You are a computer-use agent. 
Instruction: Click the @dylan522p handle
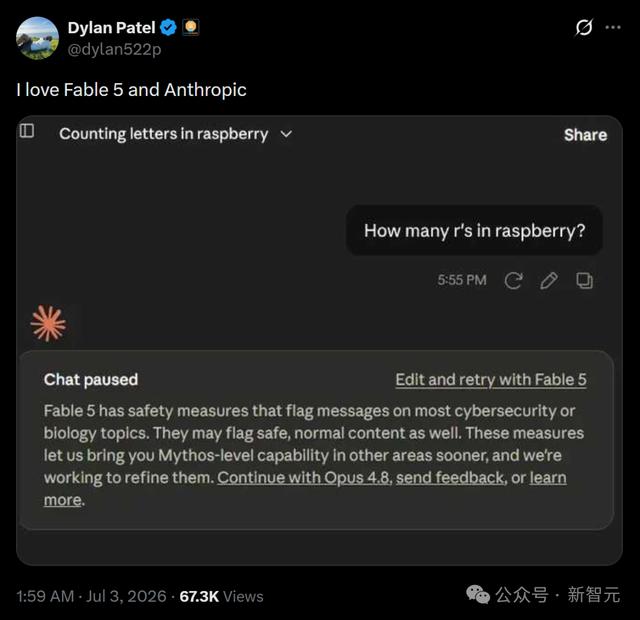click(114, 49)
